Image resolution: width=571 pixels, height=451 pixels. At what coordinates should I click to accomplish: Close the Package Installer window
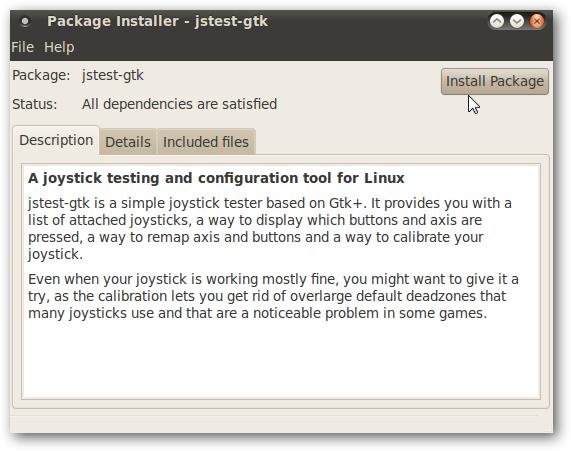coord(537,21)
